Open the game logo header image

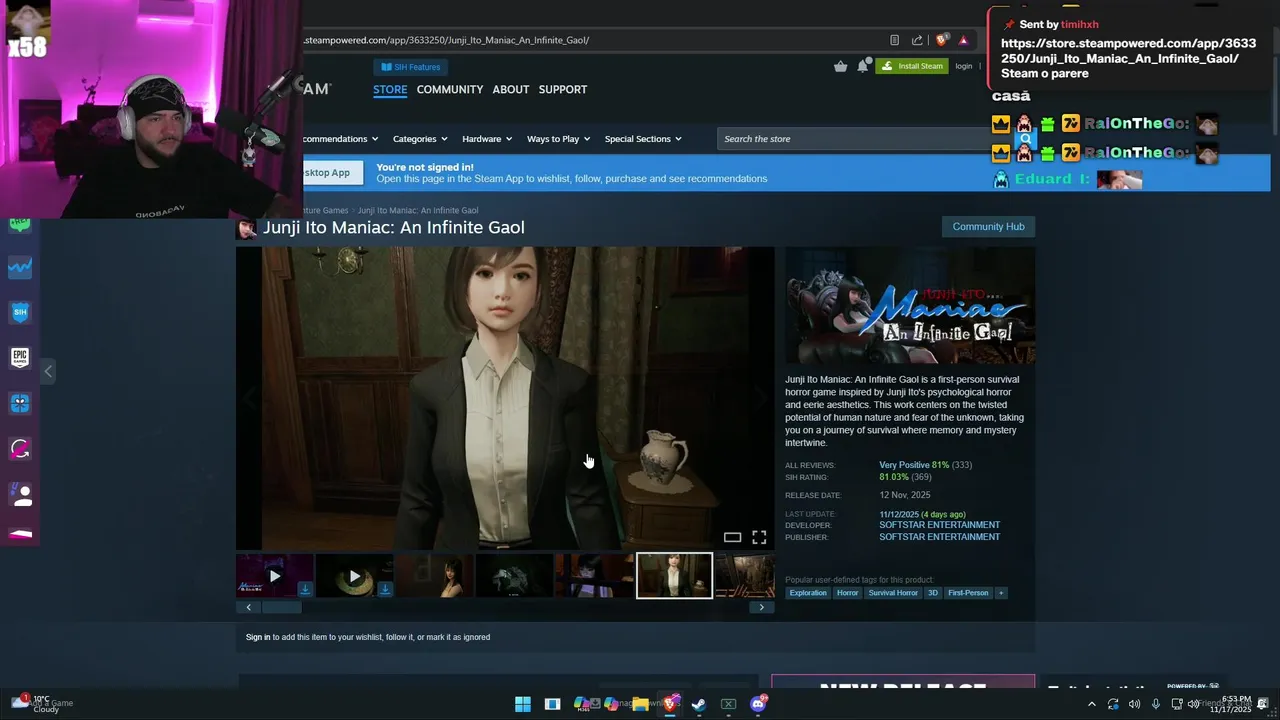pos(910,305)
